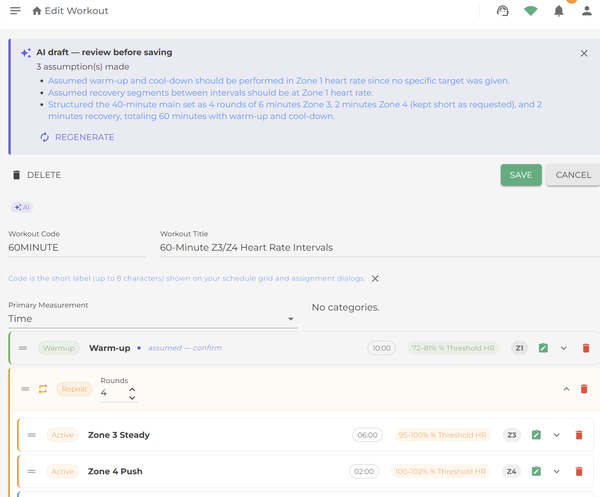Edit Zone 4 Push 02:00 duration
The width and height of the screenshot is (600, 497).
[364, 471]
